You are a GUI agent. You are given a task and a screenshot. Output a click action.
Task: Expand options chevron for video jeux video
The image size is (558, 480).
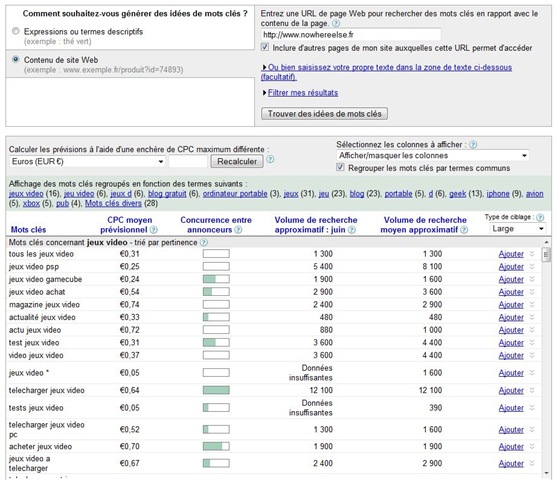pyautogui.click(x=532, y=355)
